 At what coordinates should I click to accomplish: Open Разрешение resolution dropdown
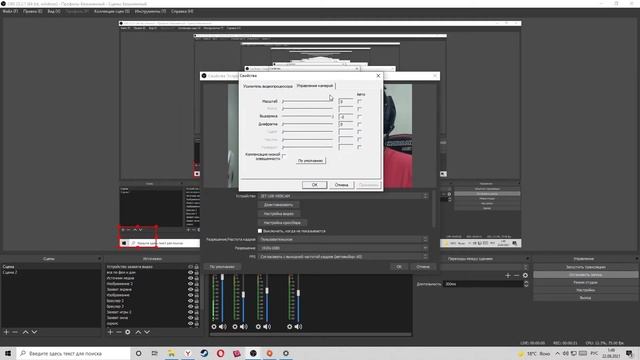pos(344,248)
